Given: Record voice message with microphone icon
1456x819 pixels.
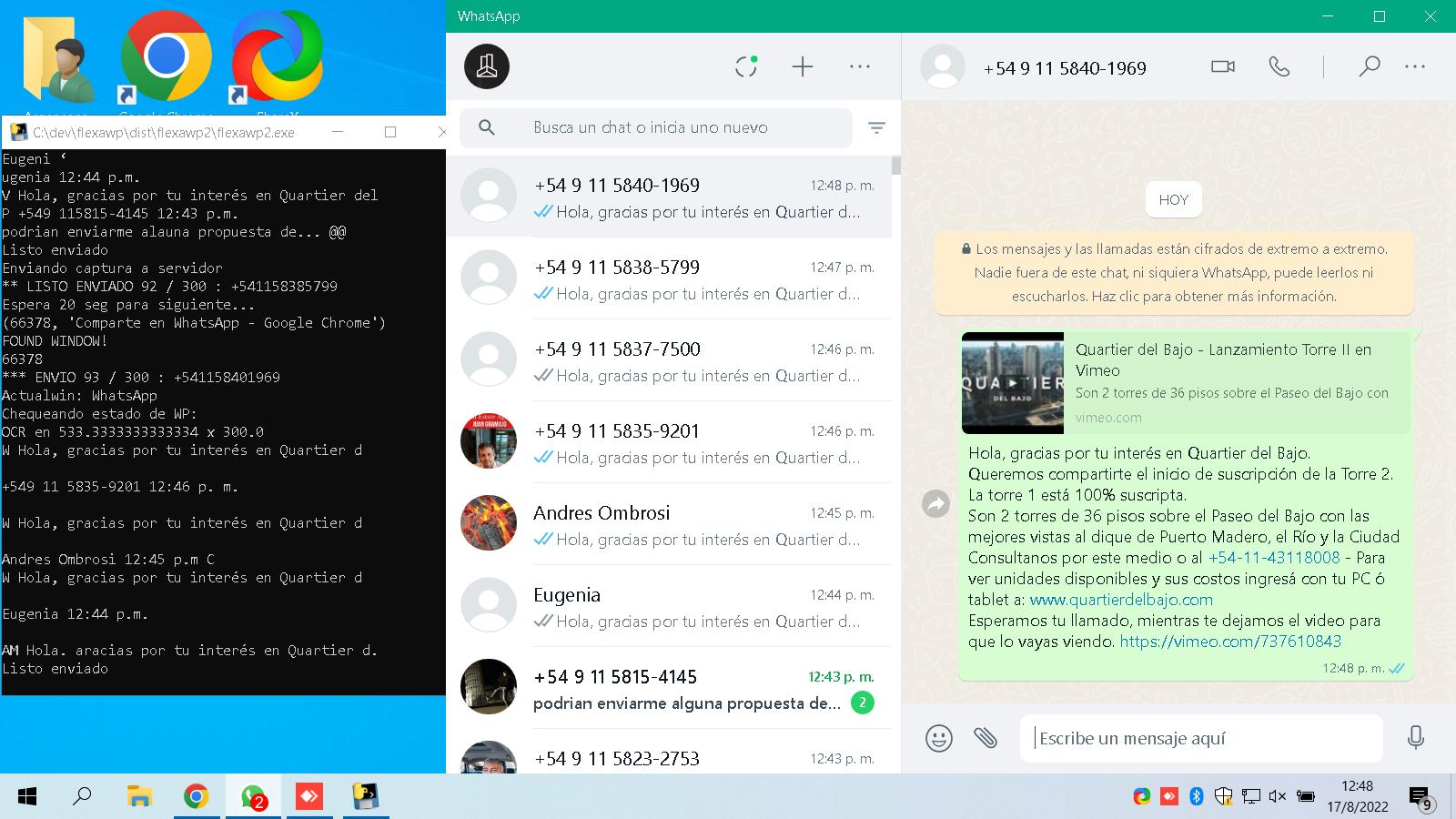Looking at the screenshot, I should pyautogui.click(x=1416, y=738).
